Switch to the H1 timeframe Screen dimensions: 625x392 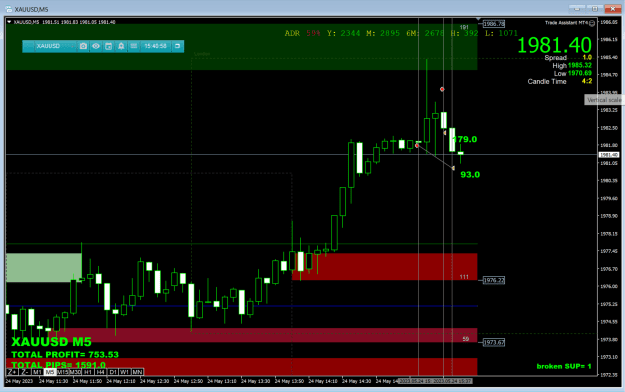(88, 372)
